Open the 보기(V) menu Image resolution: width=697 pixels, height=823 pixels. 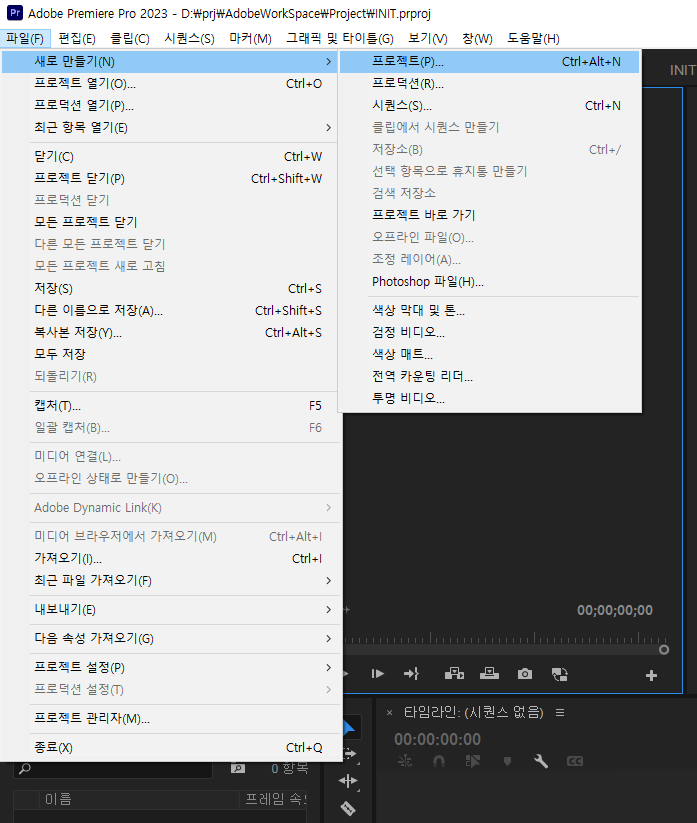(428, 39)
